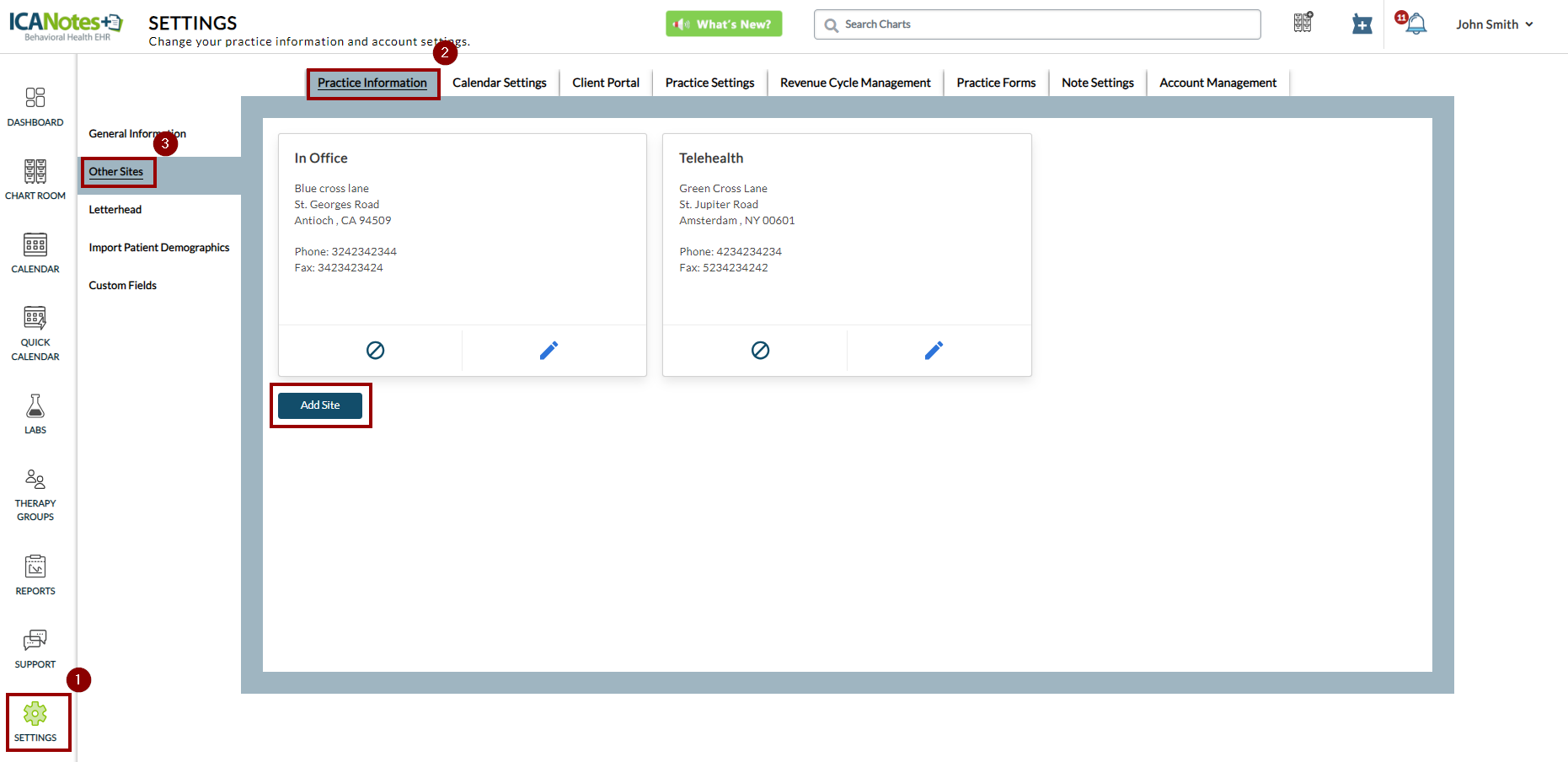This screenshot has height=762, width=1568.
Task: Click the text 'Green Cross Lane'
Action: coord(723,189)
